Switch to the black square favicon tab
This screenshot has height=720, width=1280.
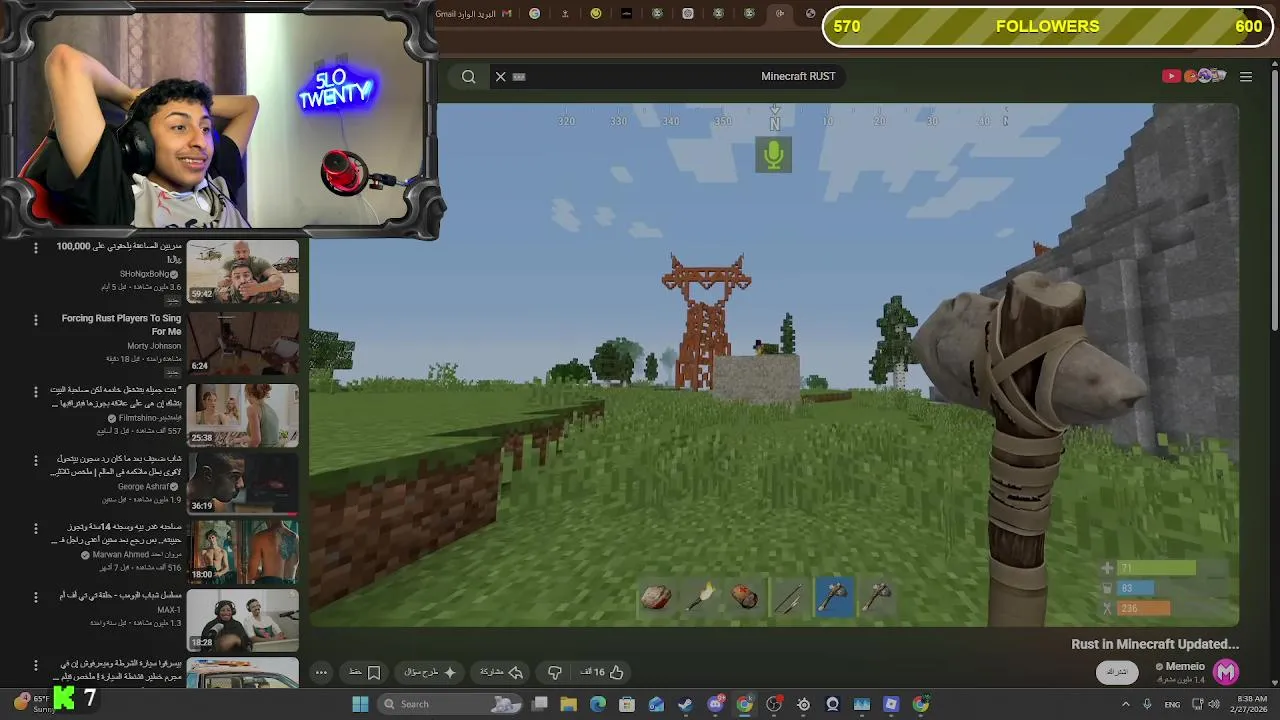627,14
